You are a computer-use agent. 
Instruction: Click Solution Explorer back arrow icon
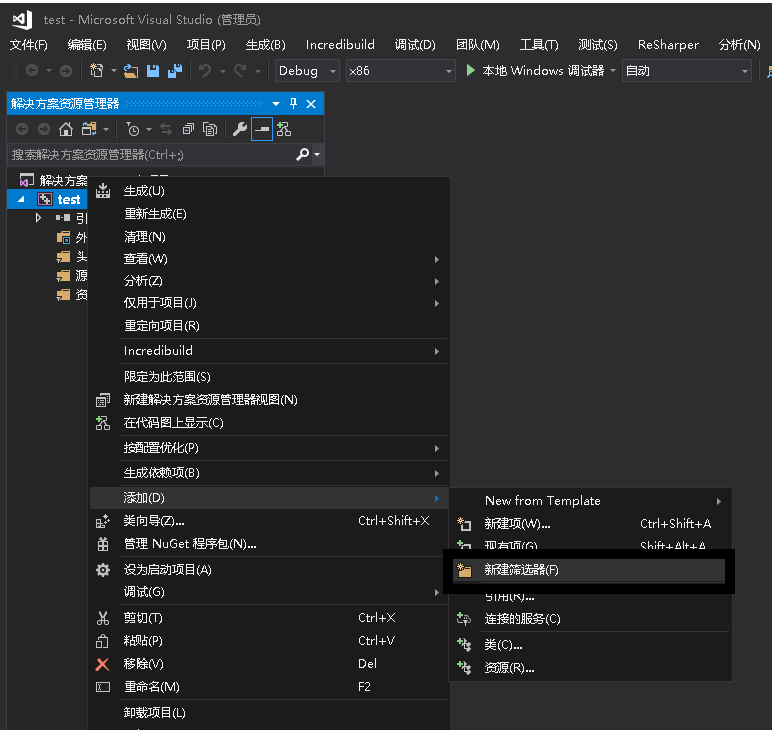[x=22, y=129]
